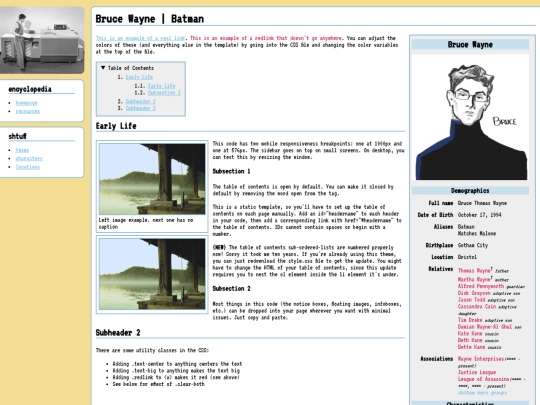Open League of Assassins link
The image size is (540, 405).
(484, 379)
